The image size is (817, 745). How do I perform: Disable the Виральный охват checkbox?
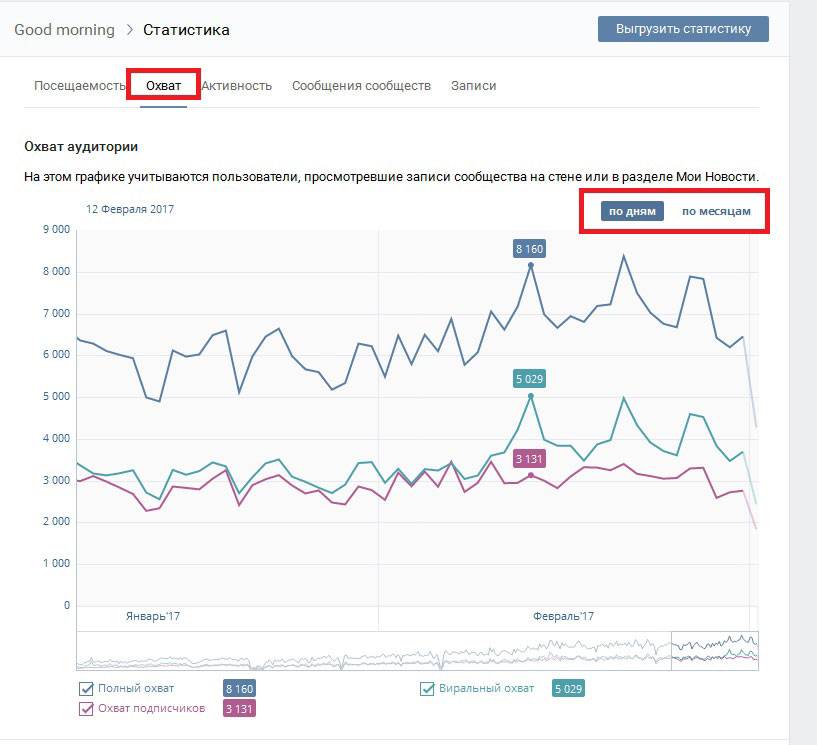[x=427, y=689]
